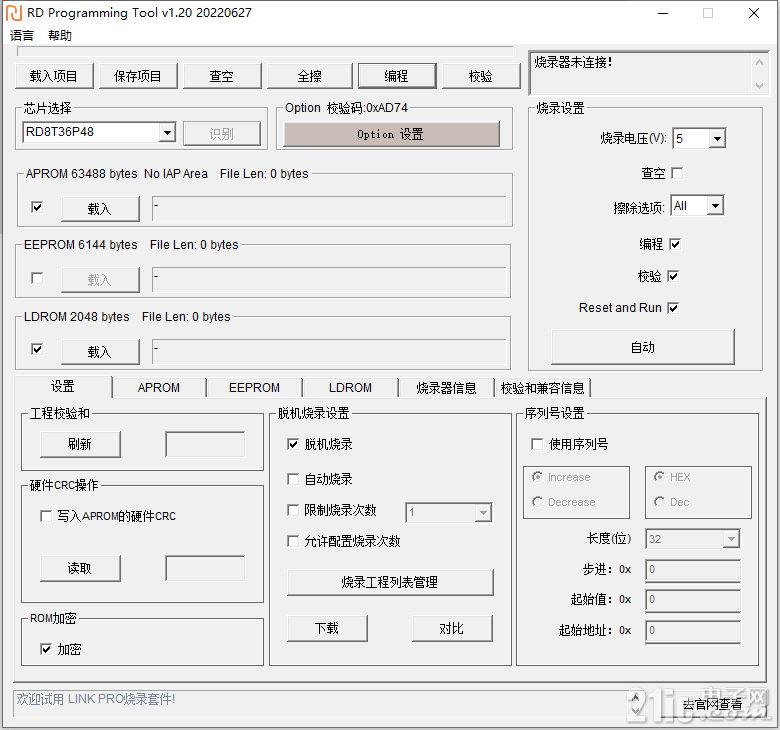Image resolution: width=780 pixels, height=730 pixels.
Task: Toggle the 编程 checkbox in 烧录设置
Action: click(675, 244)
